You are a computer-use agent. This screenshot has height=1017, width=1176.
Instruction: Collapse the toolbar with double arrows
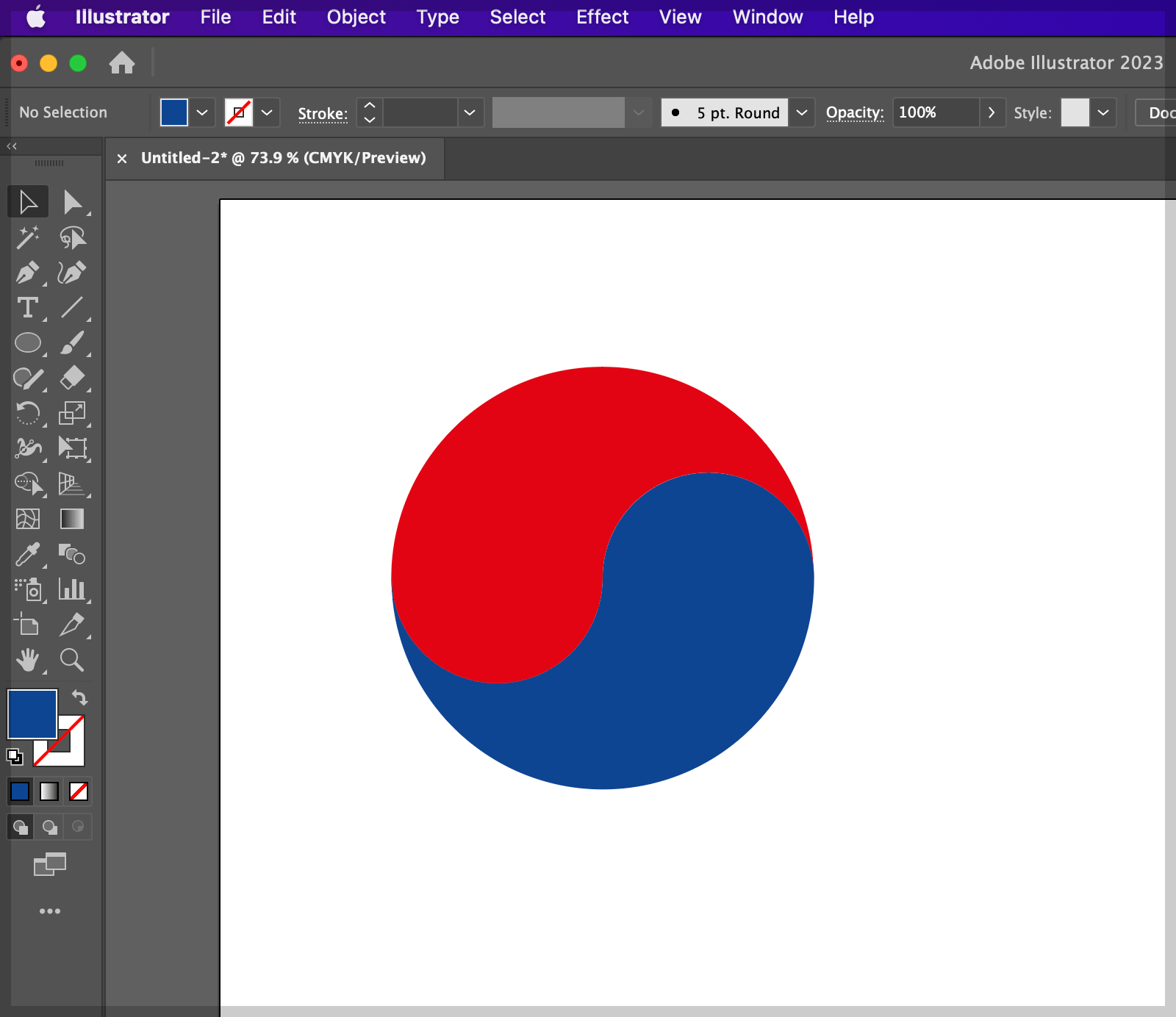[12, 146]
